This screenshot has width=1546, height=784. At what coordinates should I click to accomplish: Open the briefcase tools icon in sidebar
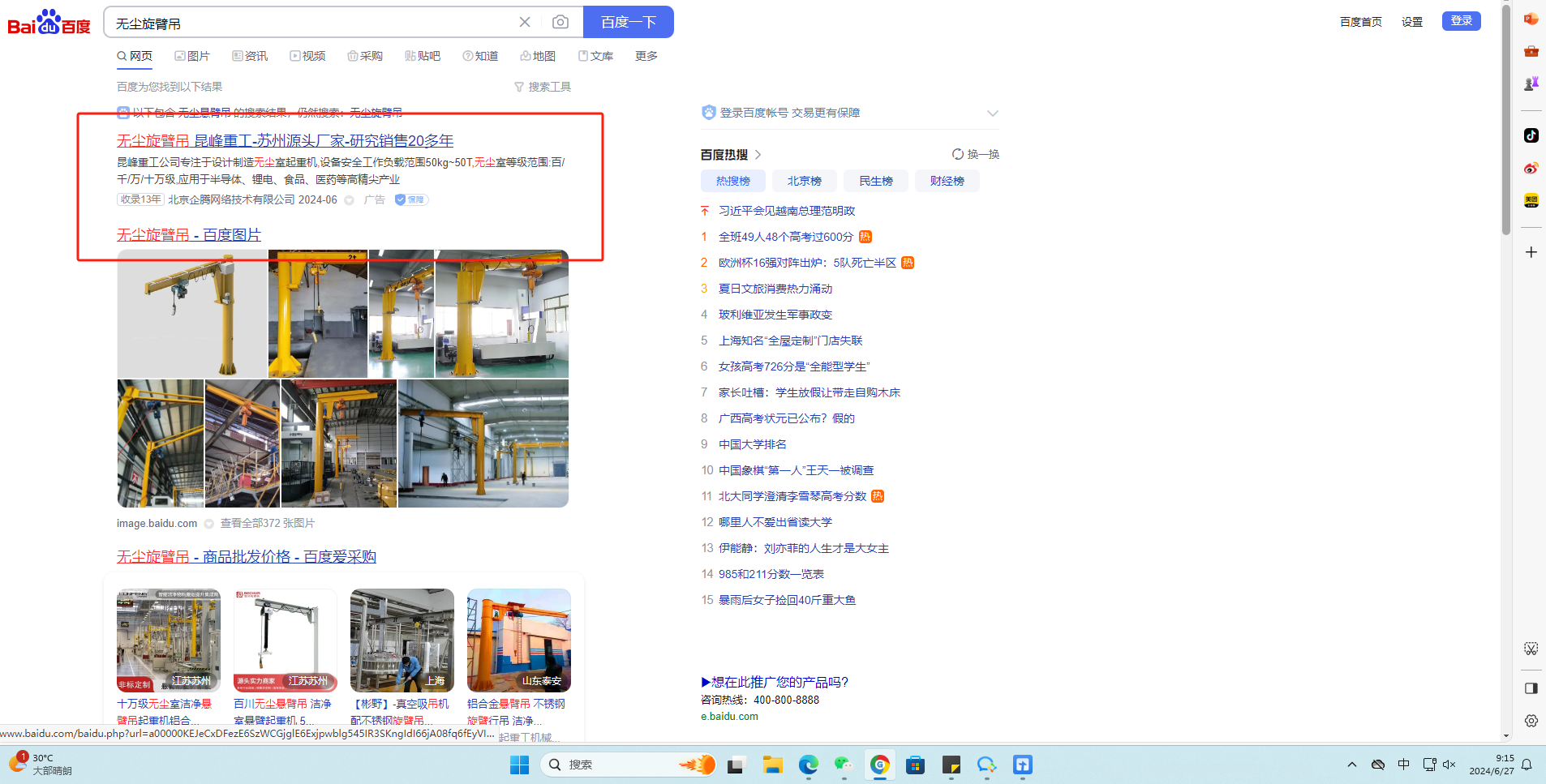click(x=1531, y=51)
